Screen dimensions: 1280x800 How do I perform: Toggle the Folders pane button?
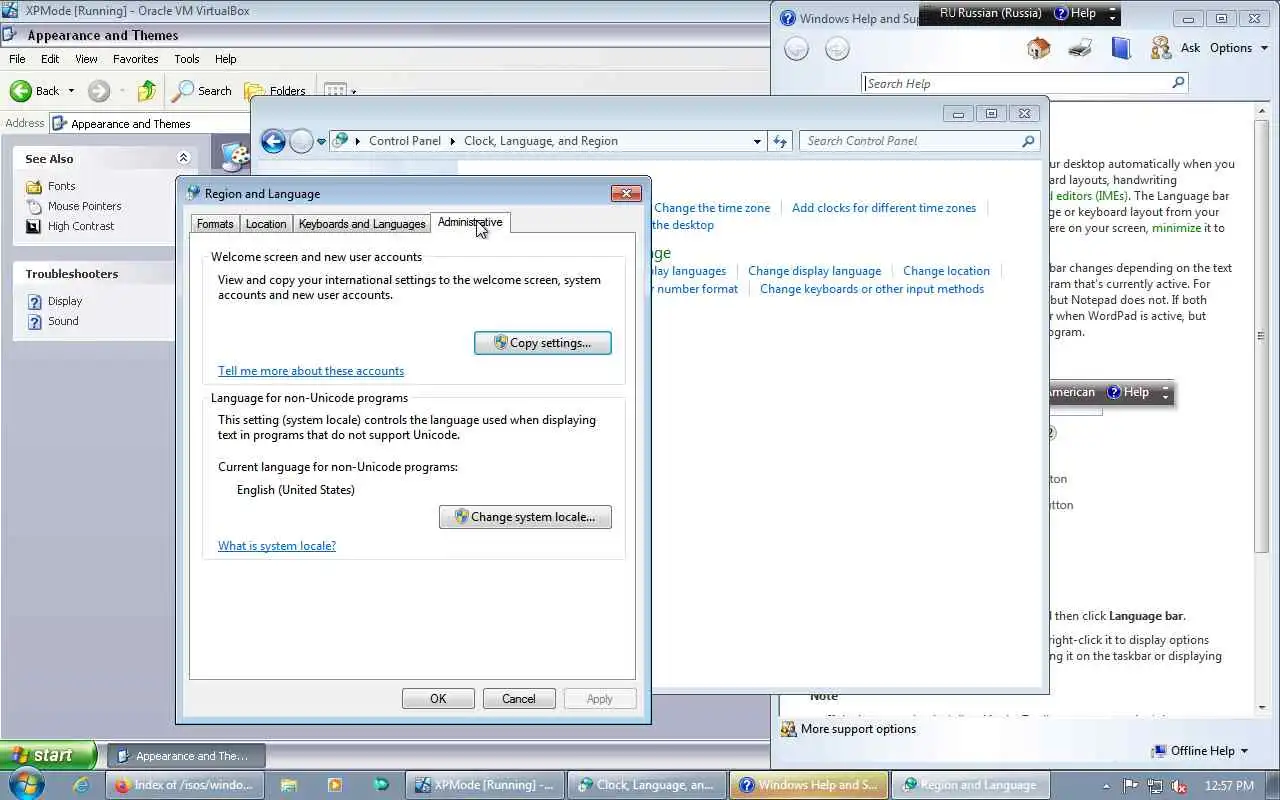(x=276, y=91)
